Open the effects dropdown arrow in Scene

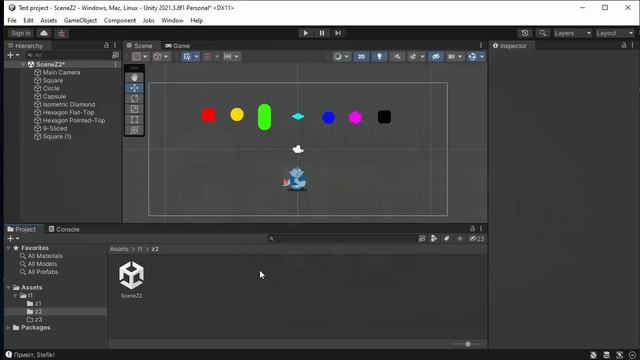pyautogui.click(x=422, y=57)
